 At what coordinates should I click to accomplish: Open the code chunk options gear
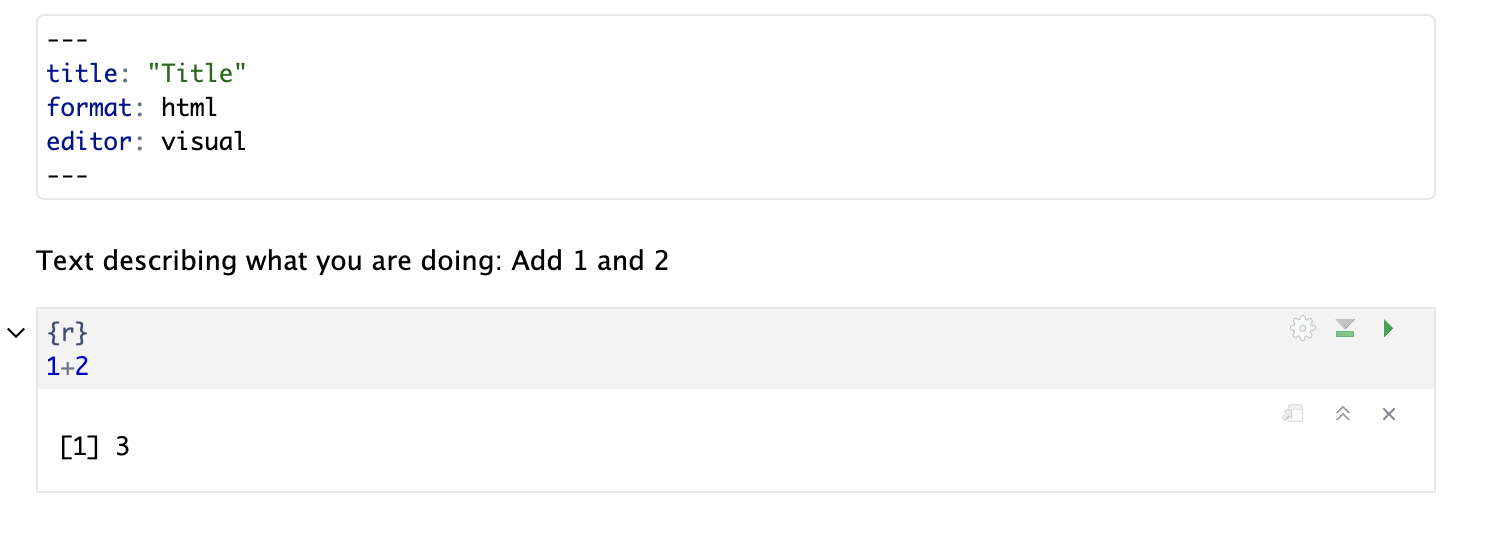click(x=1302, y=328)
